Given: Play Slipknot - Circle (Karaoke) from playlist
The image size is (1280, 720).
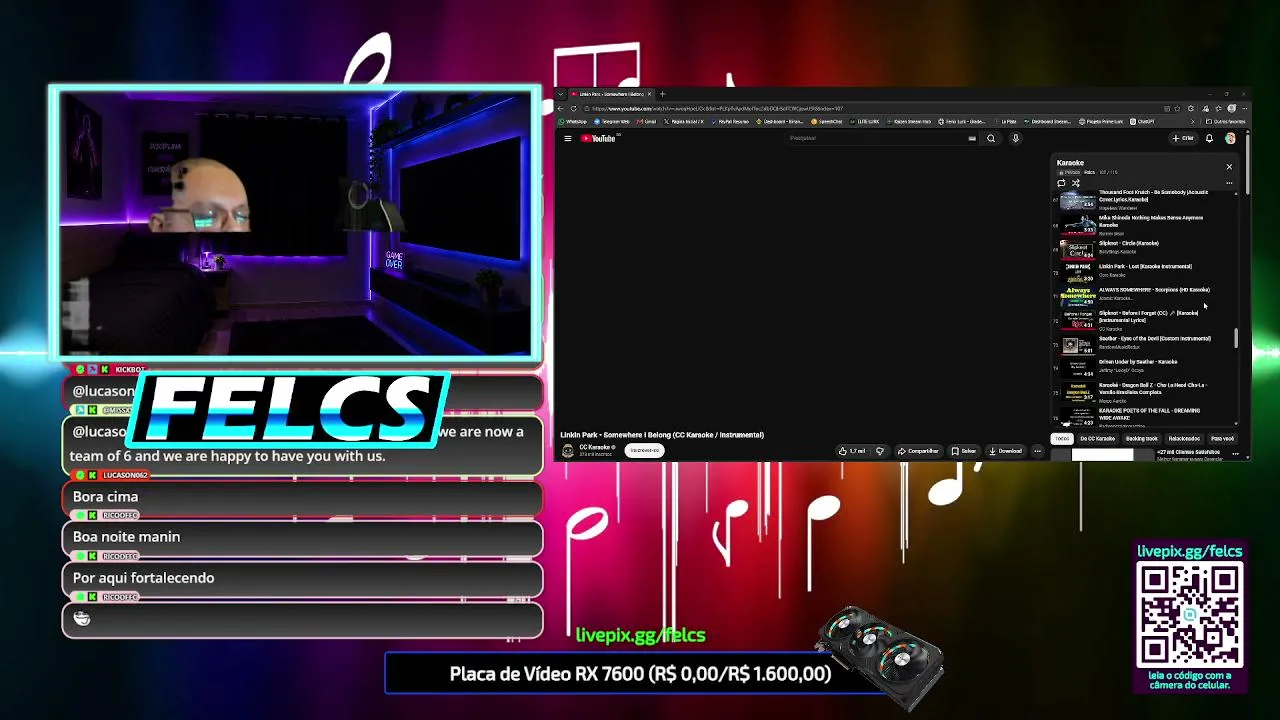Looking at the screenshot, I should click(1128, 243).
